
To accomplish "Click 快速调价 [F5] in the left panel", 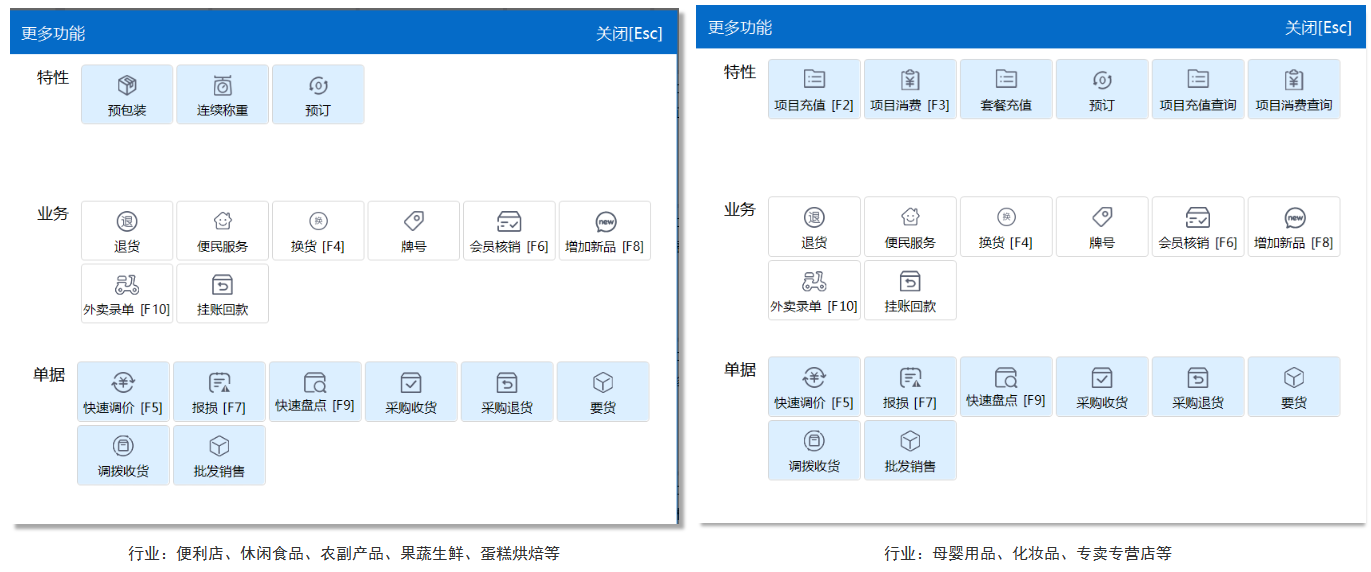I will pos(123,392).
